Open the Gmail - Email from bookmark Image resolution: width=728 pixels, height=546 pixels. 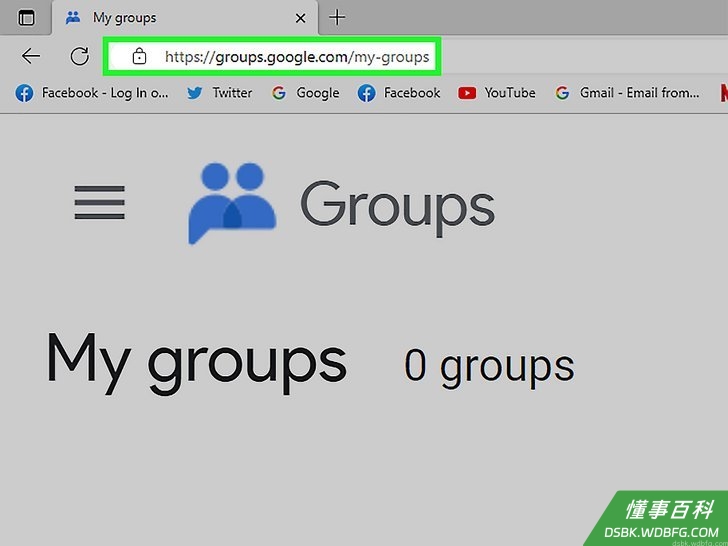tap(627, 93)
